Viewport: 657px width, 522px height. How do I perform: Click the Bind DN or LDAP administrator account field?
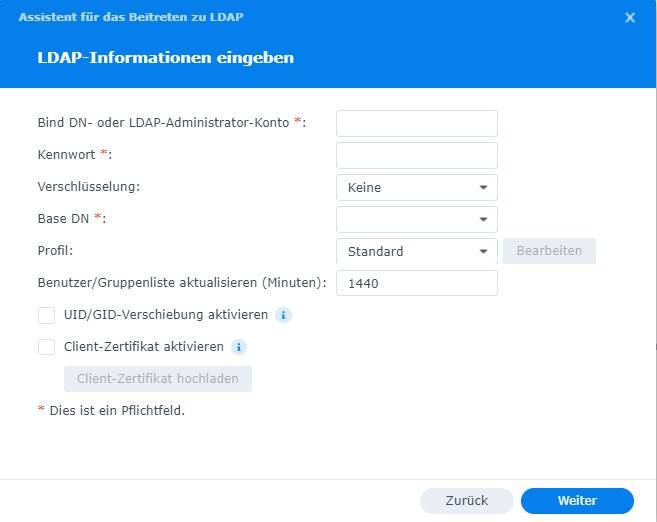416,124
